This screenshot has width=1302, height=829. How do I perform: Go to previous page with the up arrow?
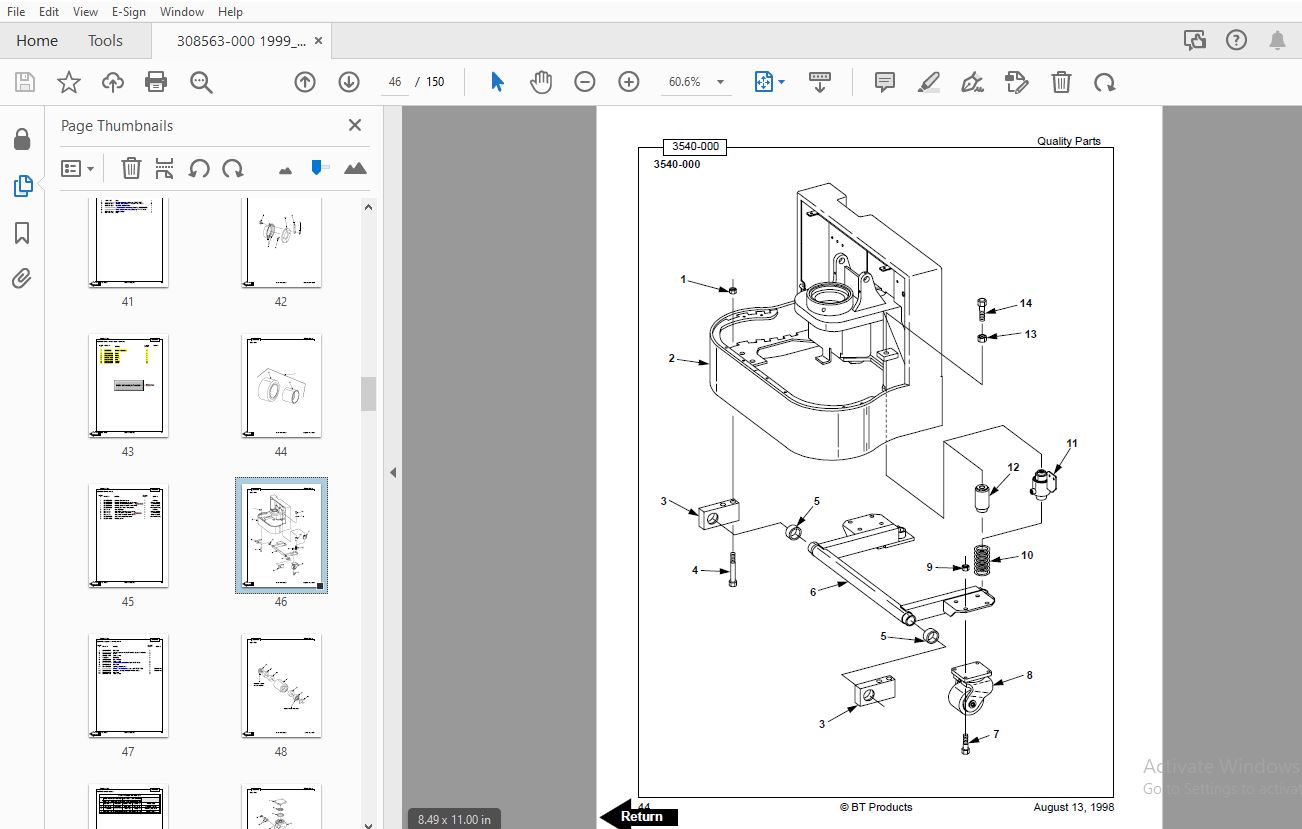point(305,82)
